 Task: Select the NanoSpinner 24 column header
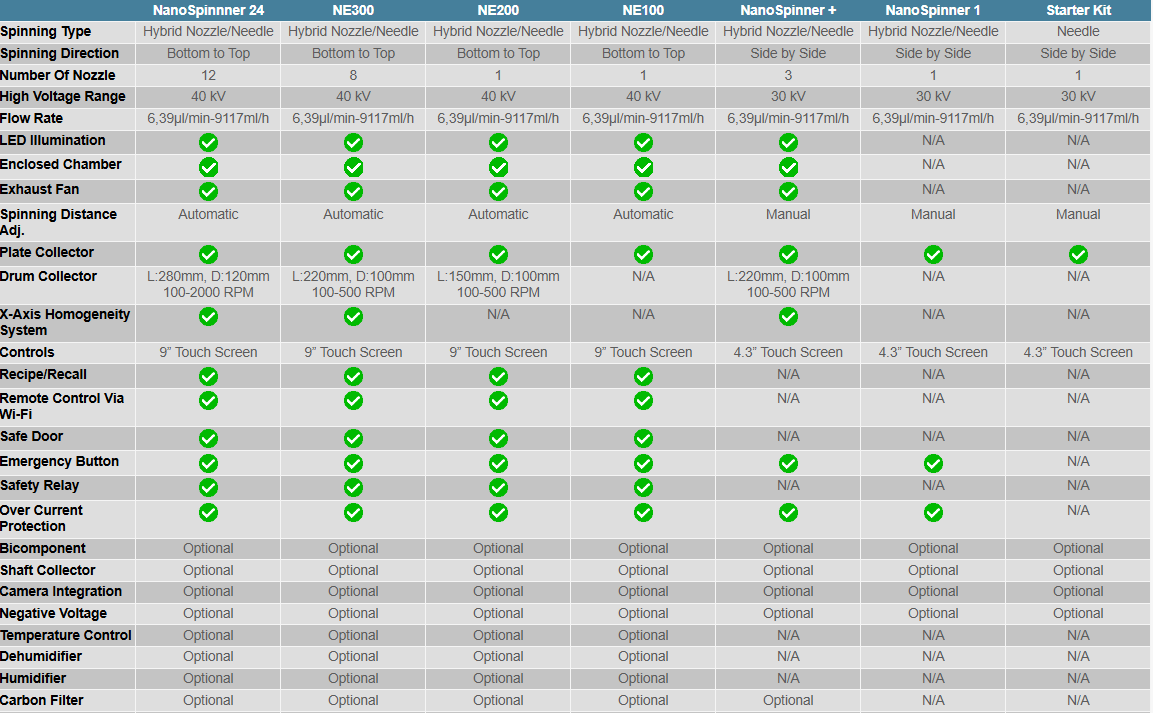pyautogui.click(x=208, y=10)
